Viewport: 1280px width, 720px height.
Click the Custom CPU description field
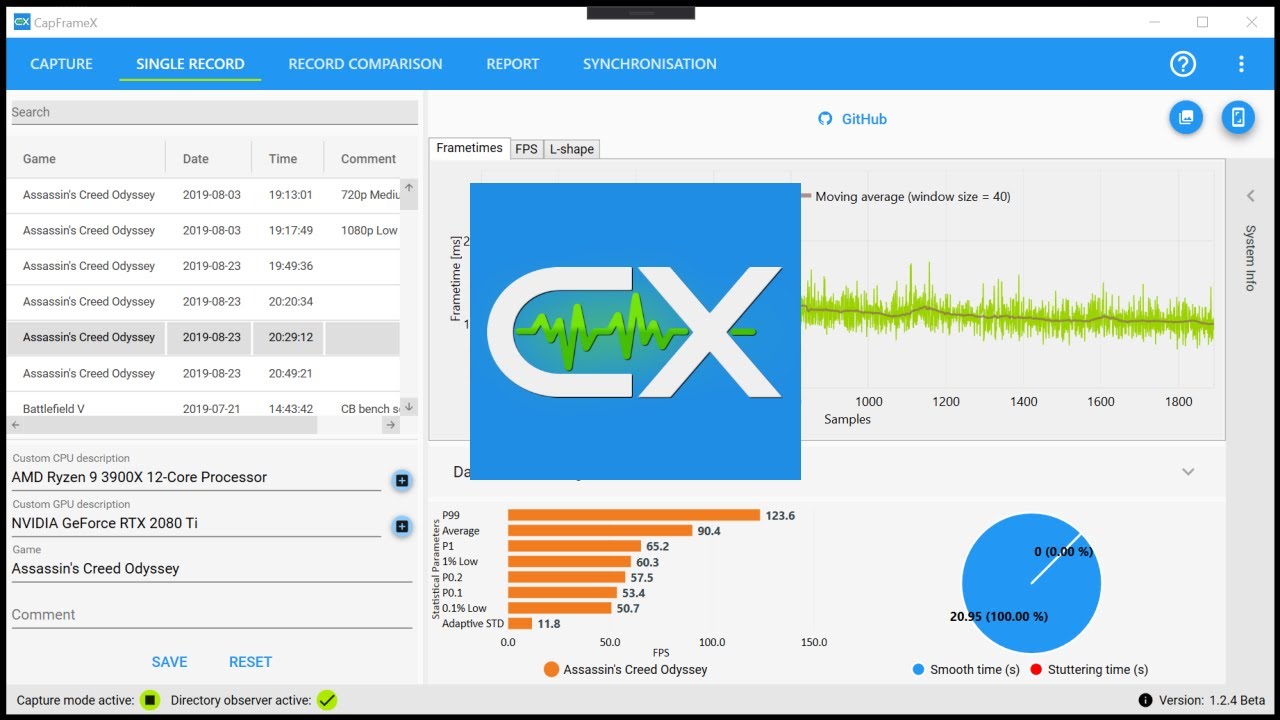point(196,478)
